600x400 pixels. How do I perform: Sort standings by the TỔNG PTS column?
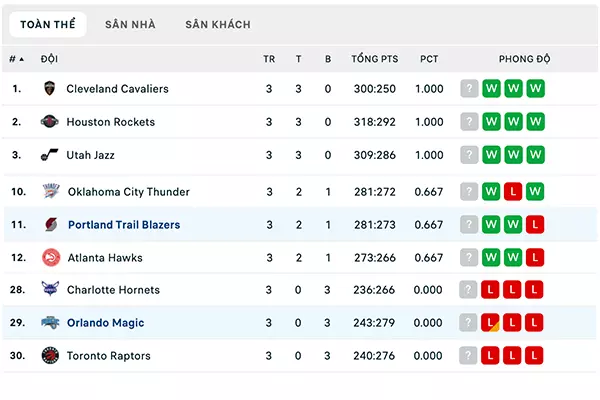pos(375,59)
